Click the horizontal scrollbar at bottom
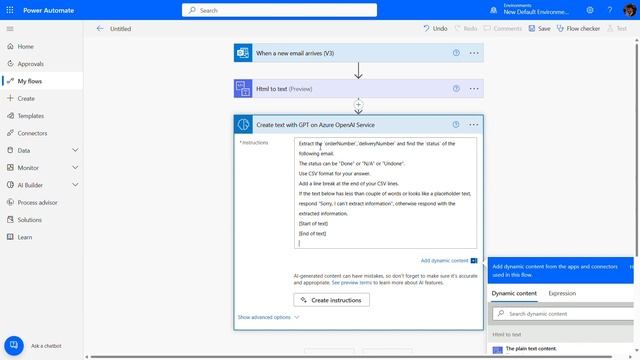This screenshot has width=640, height=360. pyautogui.click(x=351, y=357)
